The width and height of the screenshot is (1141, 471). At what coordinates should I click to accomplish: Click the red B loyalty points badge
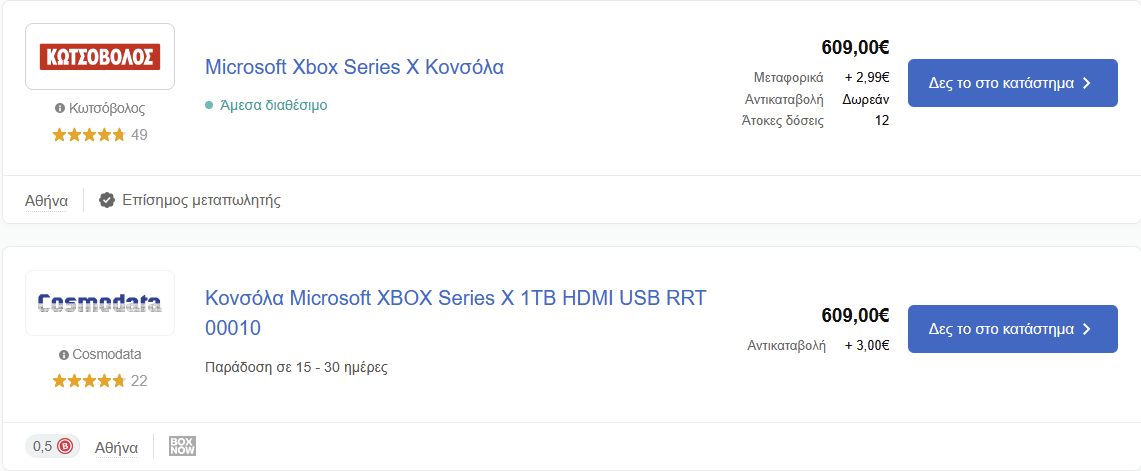pyautogui.click(x=65, y=446)
